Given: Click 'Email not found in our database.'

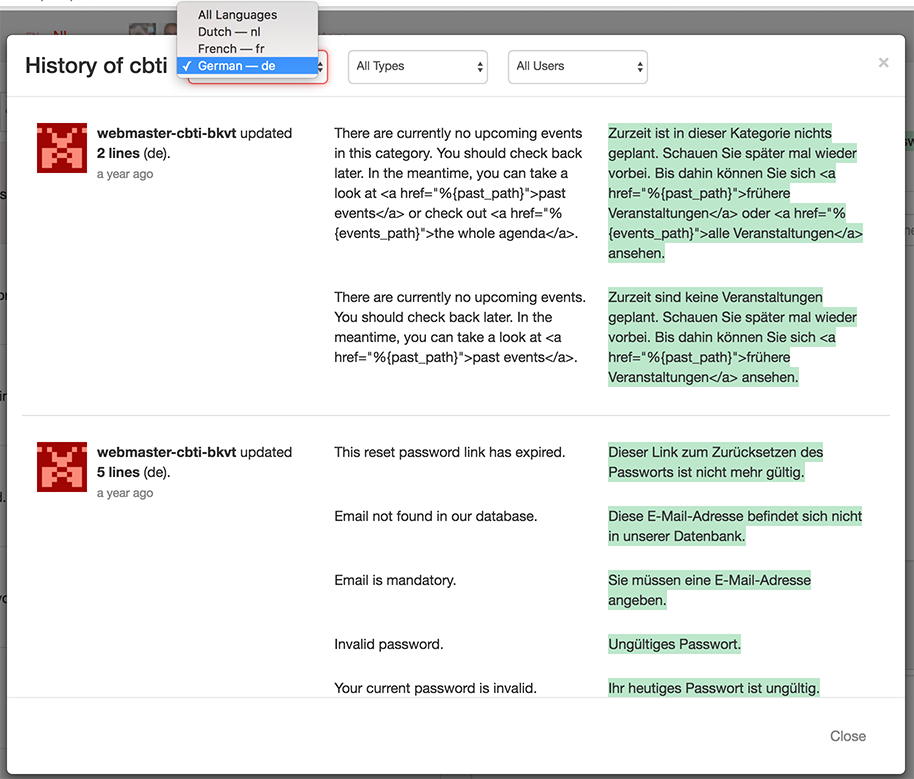Looking at the screenshot, I should 435,517.
